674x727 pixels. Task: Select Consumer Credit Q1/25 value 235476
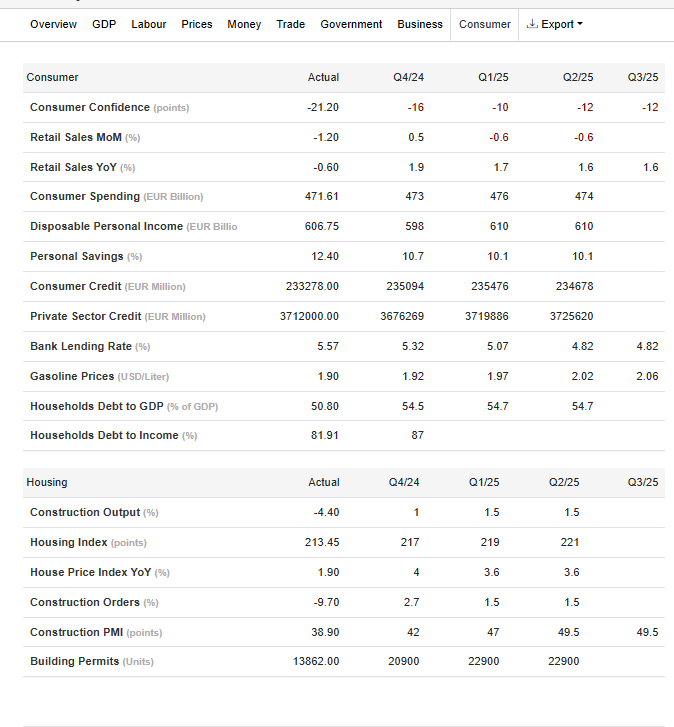coord(490,286)
